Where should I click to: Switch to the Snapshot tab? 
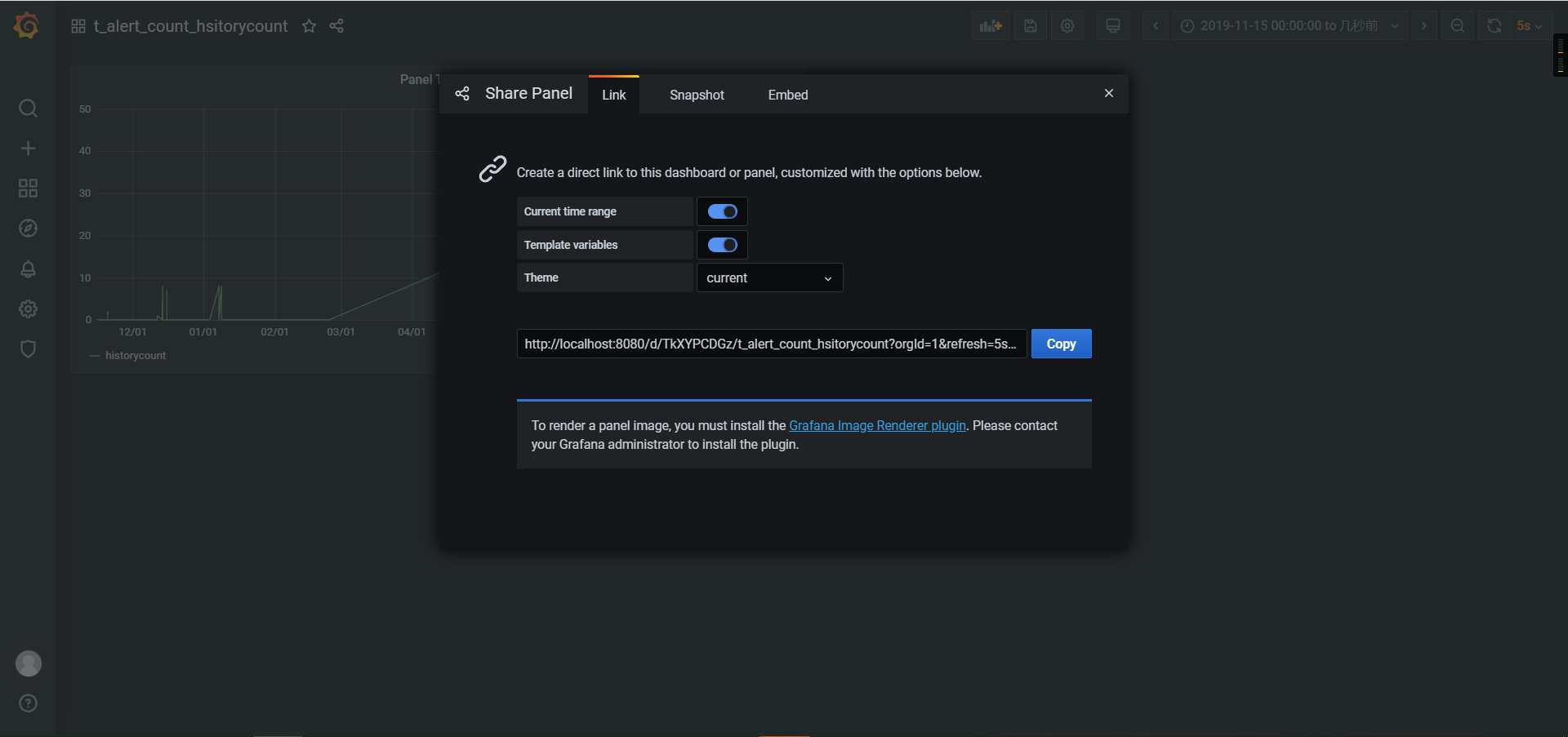[696, 94]
